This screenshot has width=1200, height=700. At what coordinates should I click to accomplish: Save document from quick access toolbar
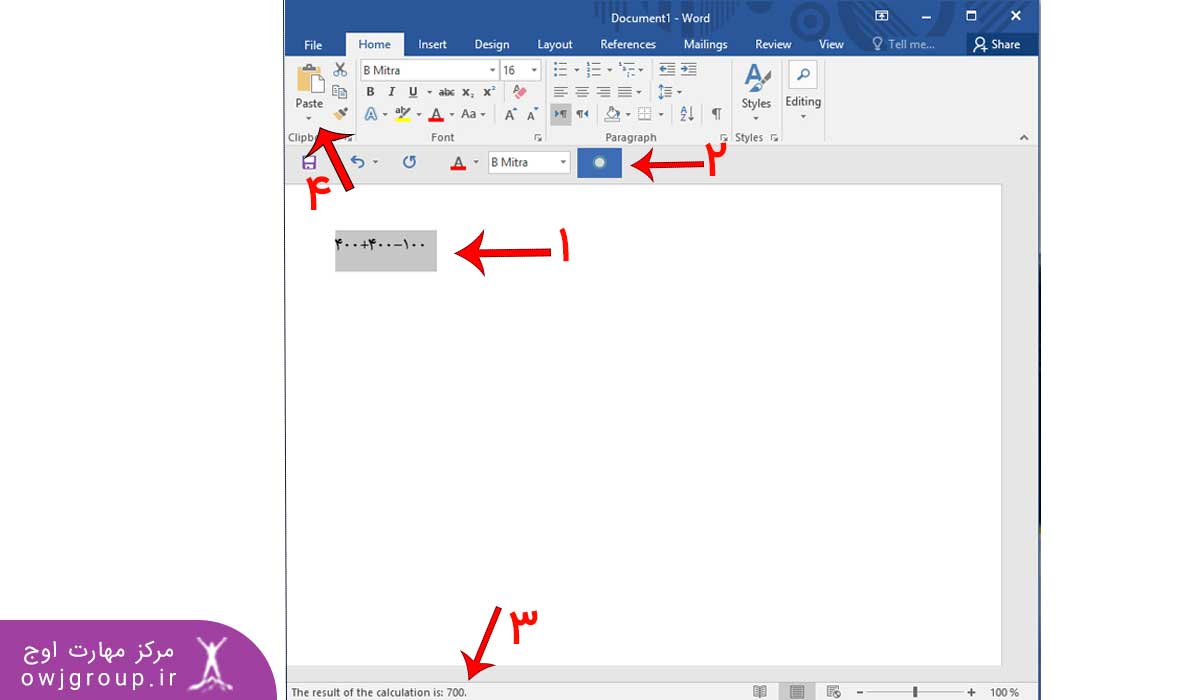(x=309, y=162)
